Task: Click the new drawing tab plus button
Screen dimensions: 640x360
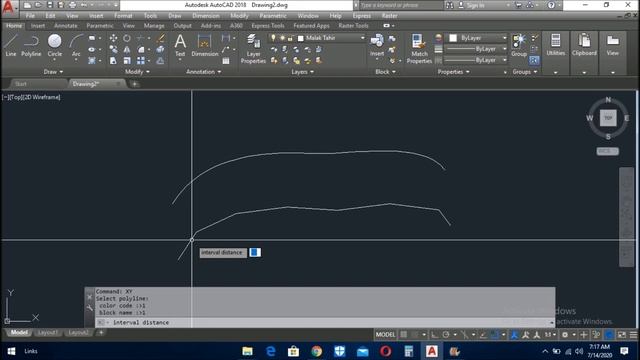Action: coord(135,84)
